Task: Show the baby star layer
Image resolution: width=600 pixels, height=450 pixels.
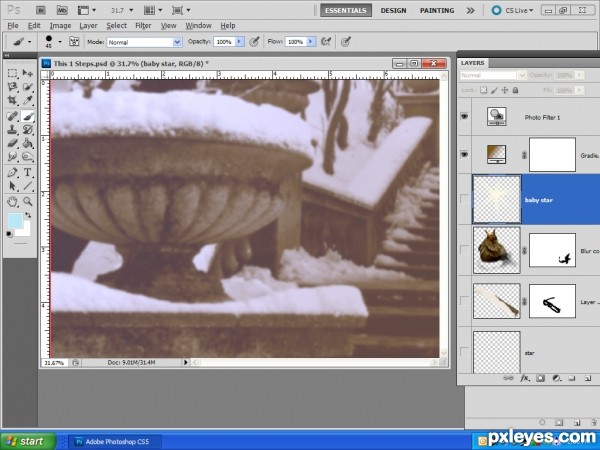Action: [x=465, y=199]
